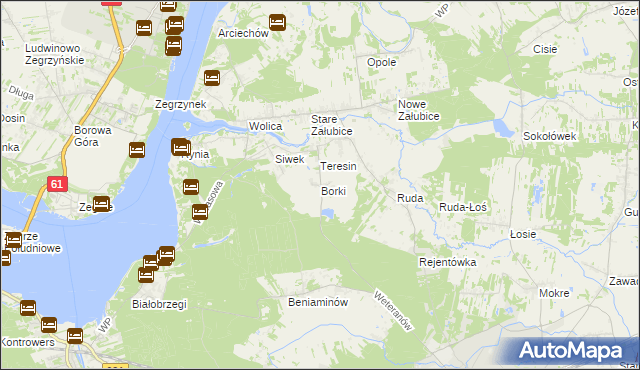Viewport: 640px width, 370px height.
Task: Click the Cisie place name
Action: point(545,49)
